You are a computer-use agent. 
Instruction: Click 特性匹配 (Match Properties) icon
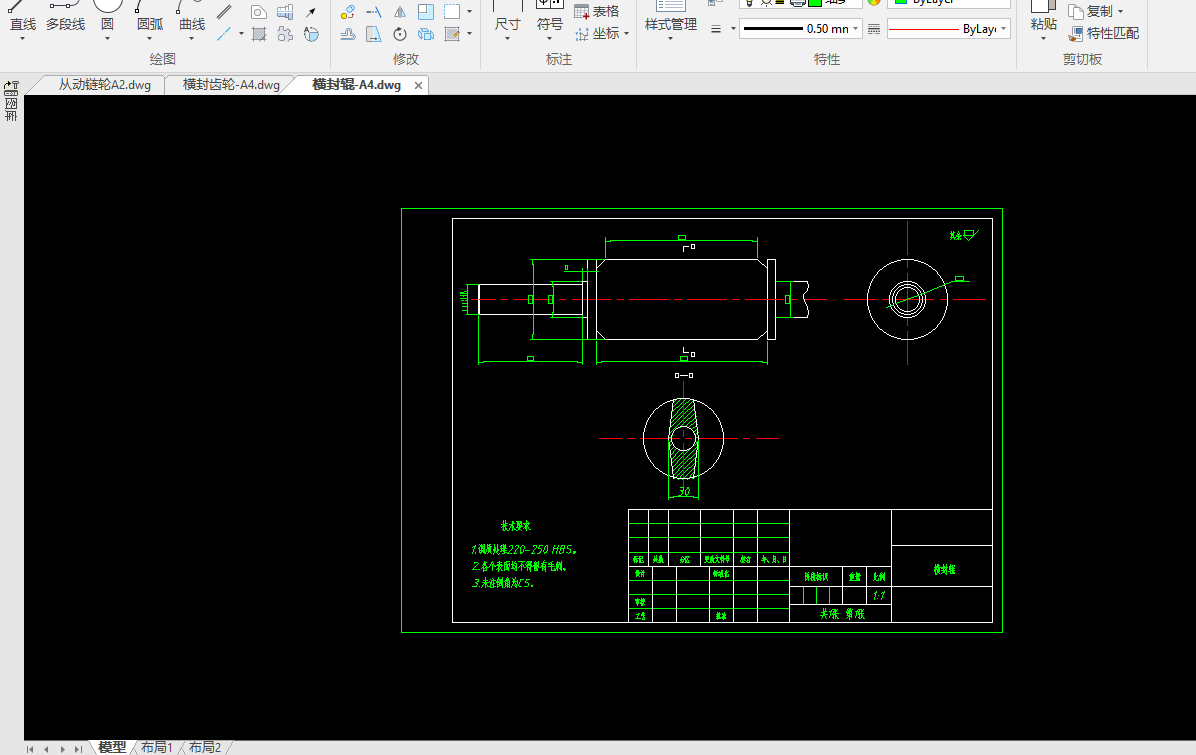click(1103, 33)
